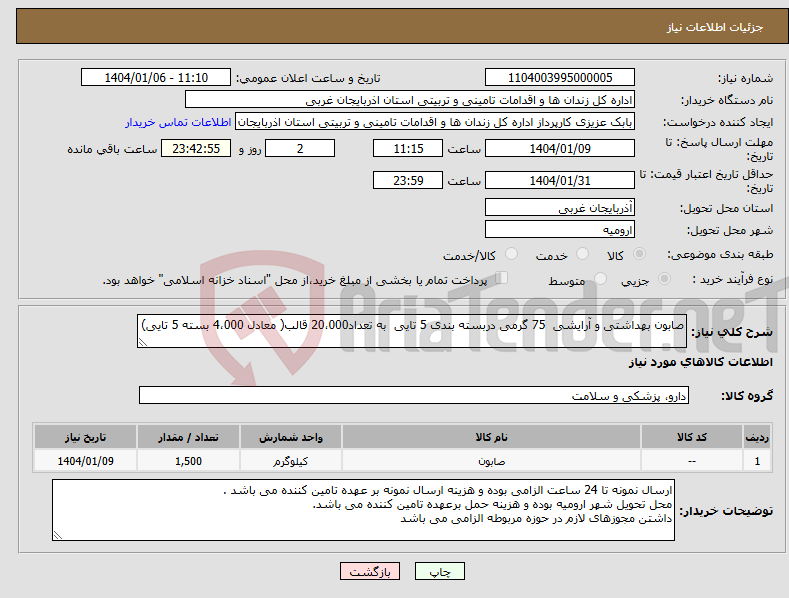Click the ایجاد کننده درخواست field
Image resolution: width=789 pixels, height=598 pixels.
(435, 122)
